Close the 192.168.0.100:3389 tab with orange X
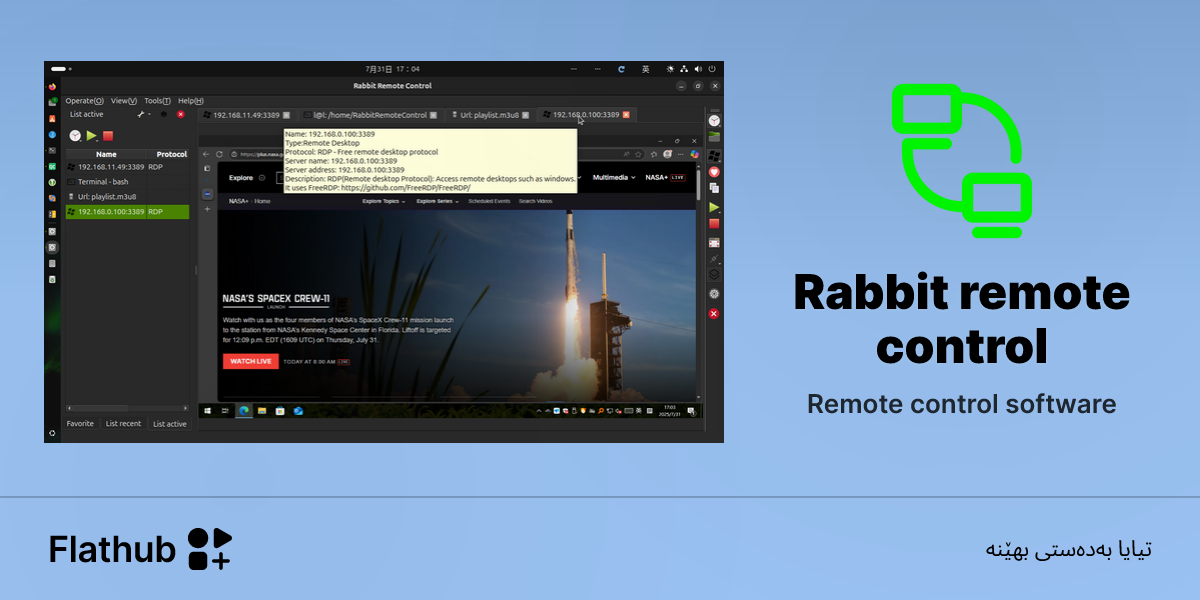The width and height of the screenshot is (1200, 600). tap(626, 115)
